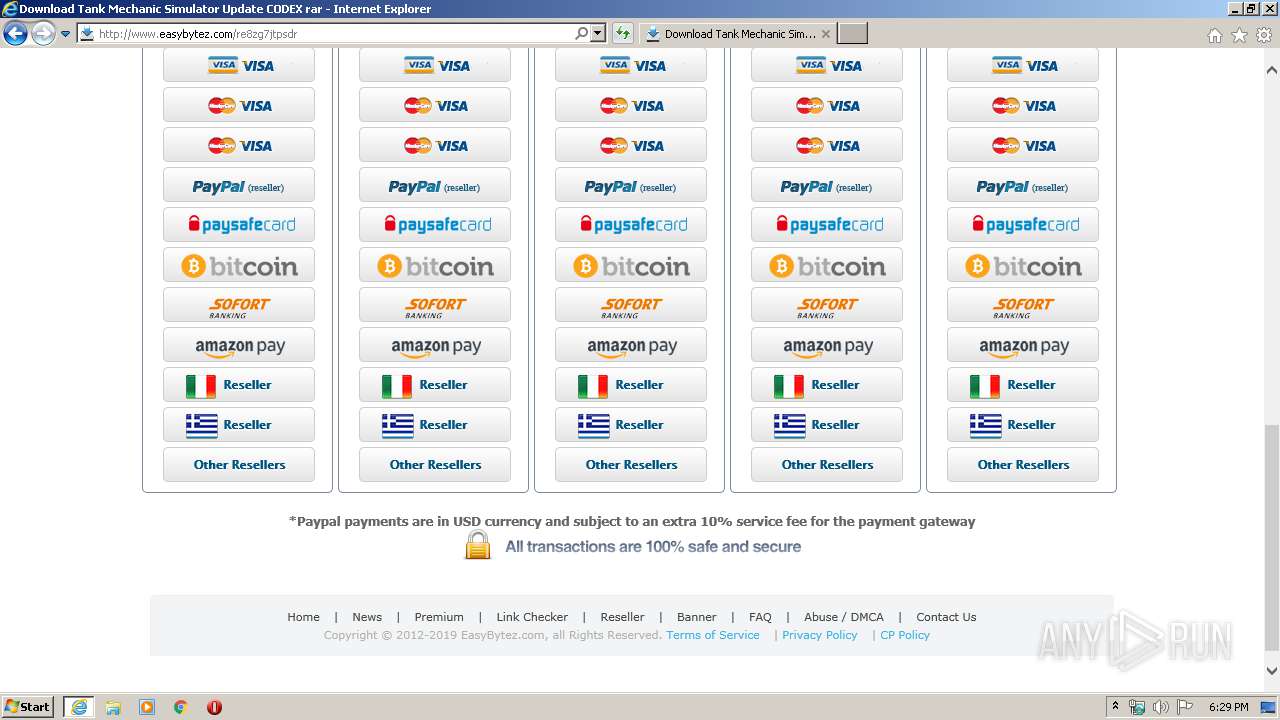Open the Reseller footer link
Screen dimensions: 1280x720
tap(622, 617)
